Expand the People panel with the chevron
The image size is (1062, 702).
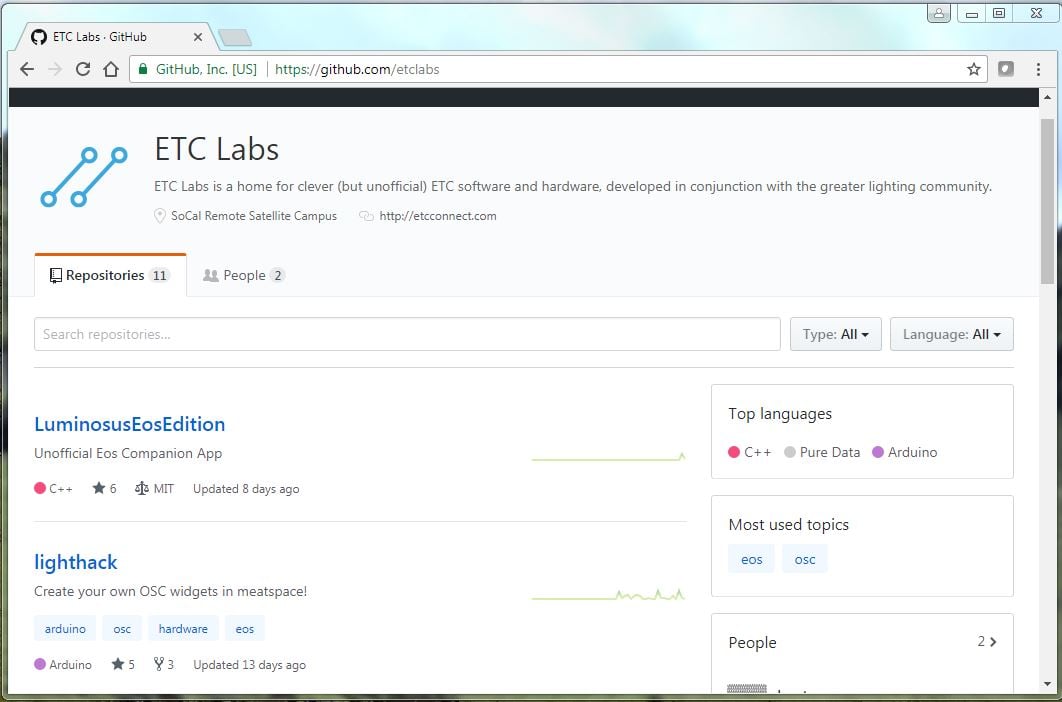tap(993, 642)
